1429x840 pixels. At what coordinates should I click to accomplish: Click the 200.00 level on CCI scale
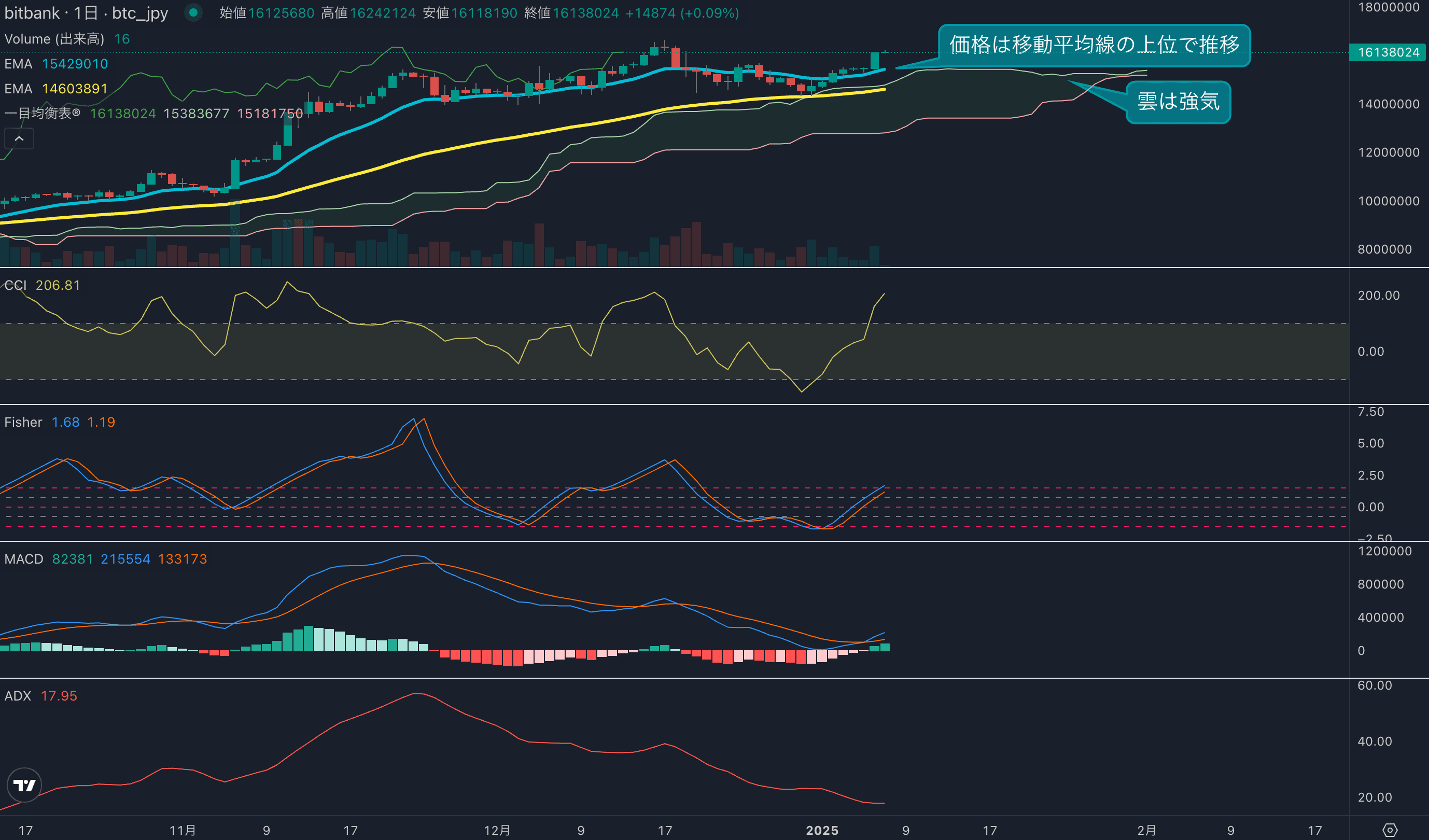pos(1378,296)
